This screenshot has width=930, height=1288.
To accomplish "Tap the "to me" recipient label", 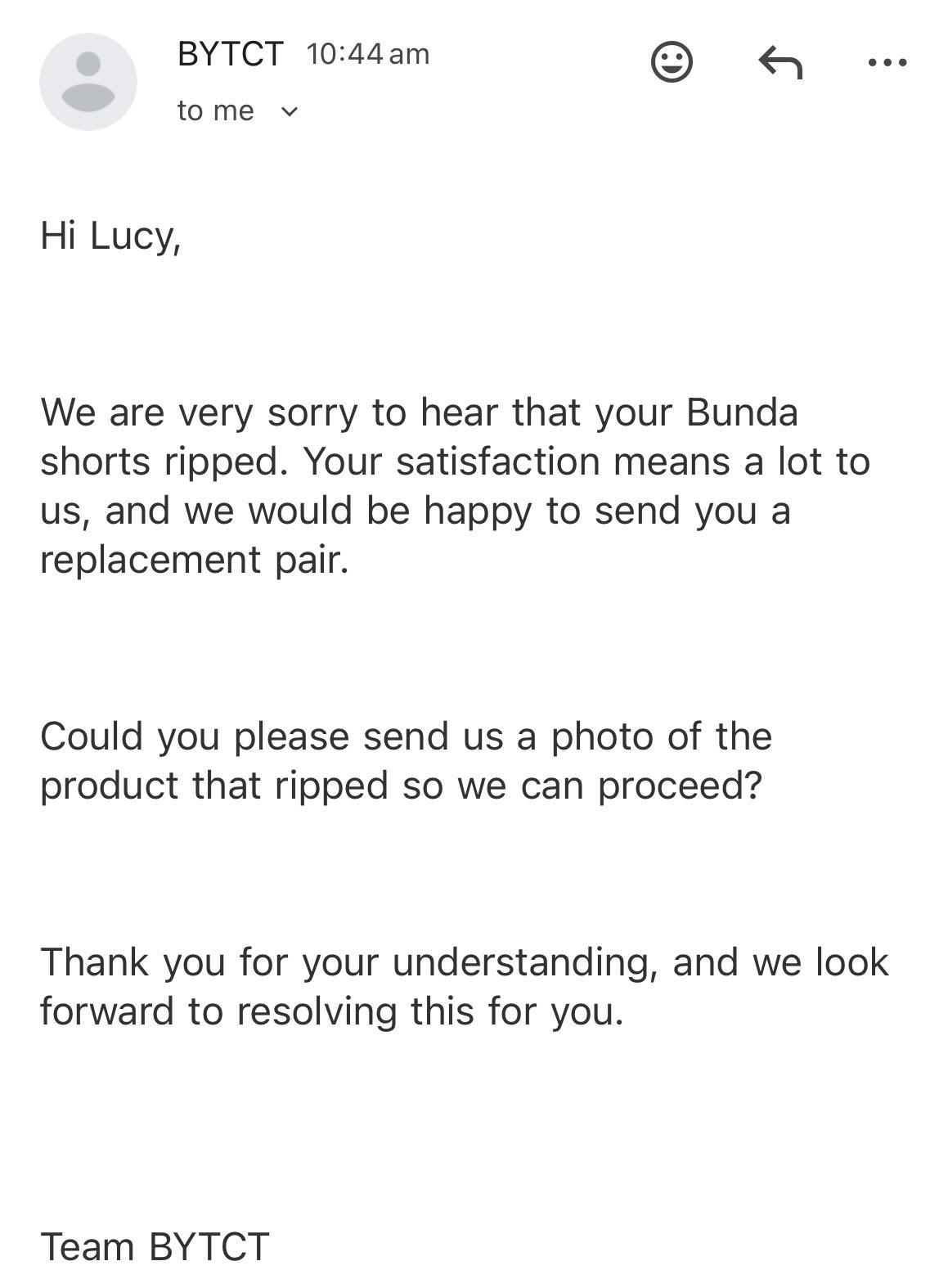I will [215, 110].
